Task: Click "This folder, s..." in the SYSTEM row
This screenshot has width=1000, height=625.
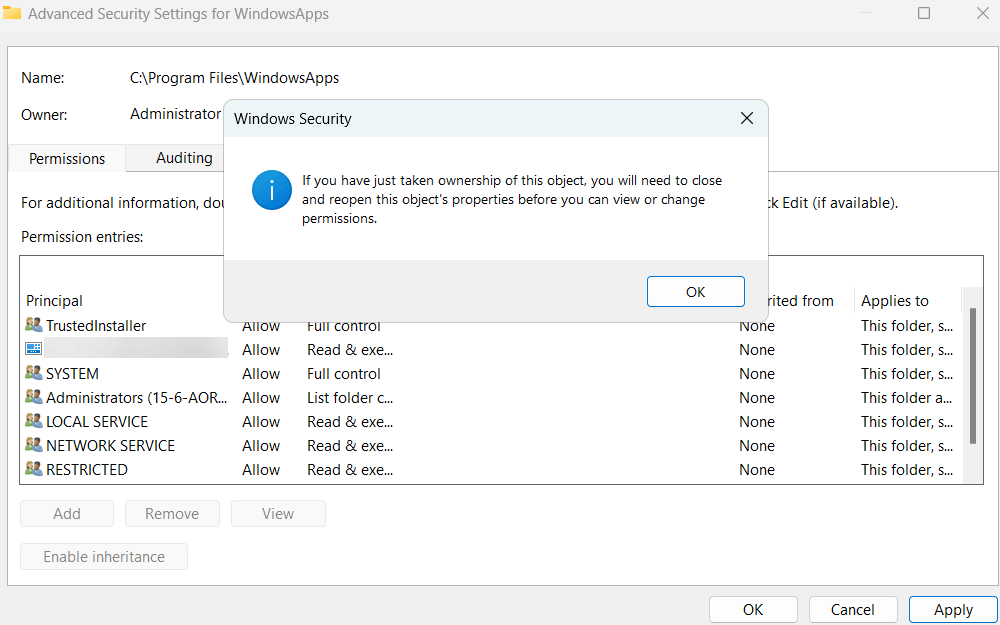Action: [x=907, y=373]
